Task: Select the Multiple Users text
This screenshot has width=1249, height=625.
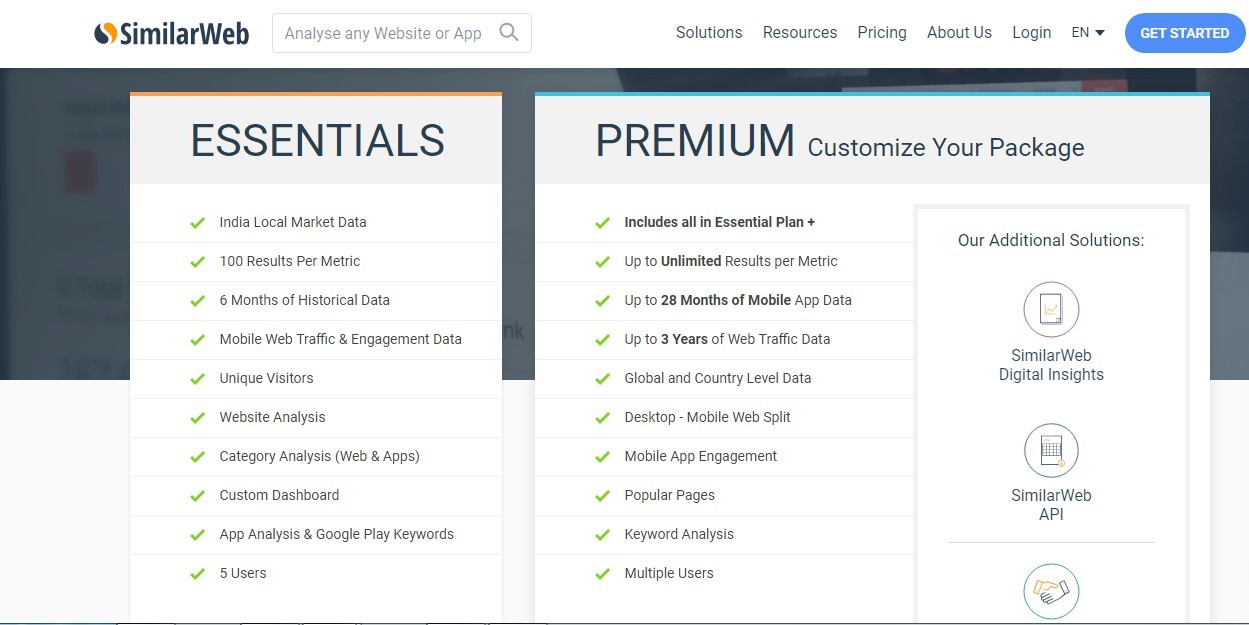Action: point(669,573)
